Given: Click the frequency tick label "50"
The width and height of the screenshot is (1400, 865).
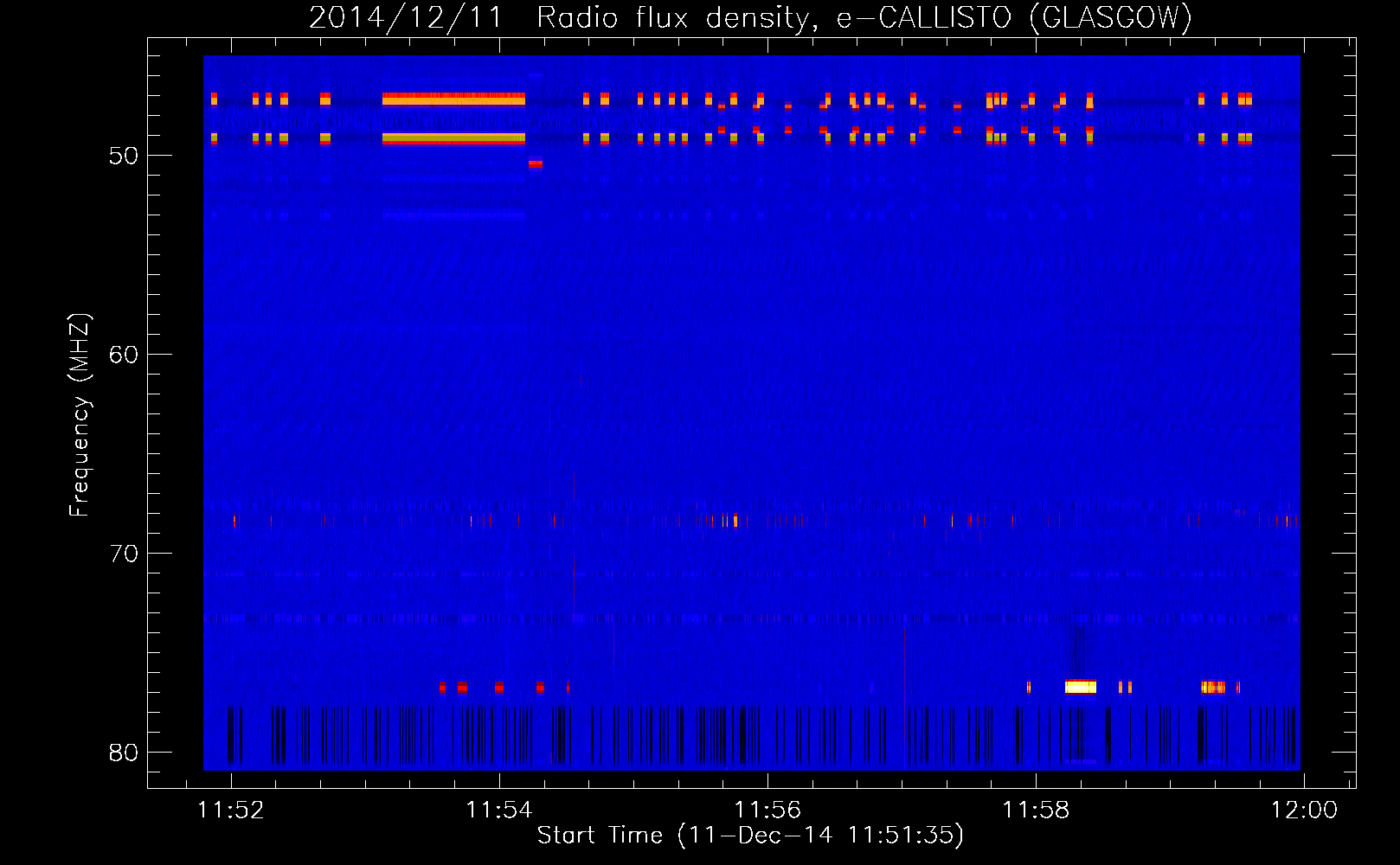Looking at the screenshot, I should [124, 156].
